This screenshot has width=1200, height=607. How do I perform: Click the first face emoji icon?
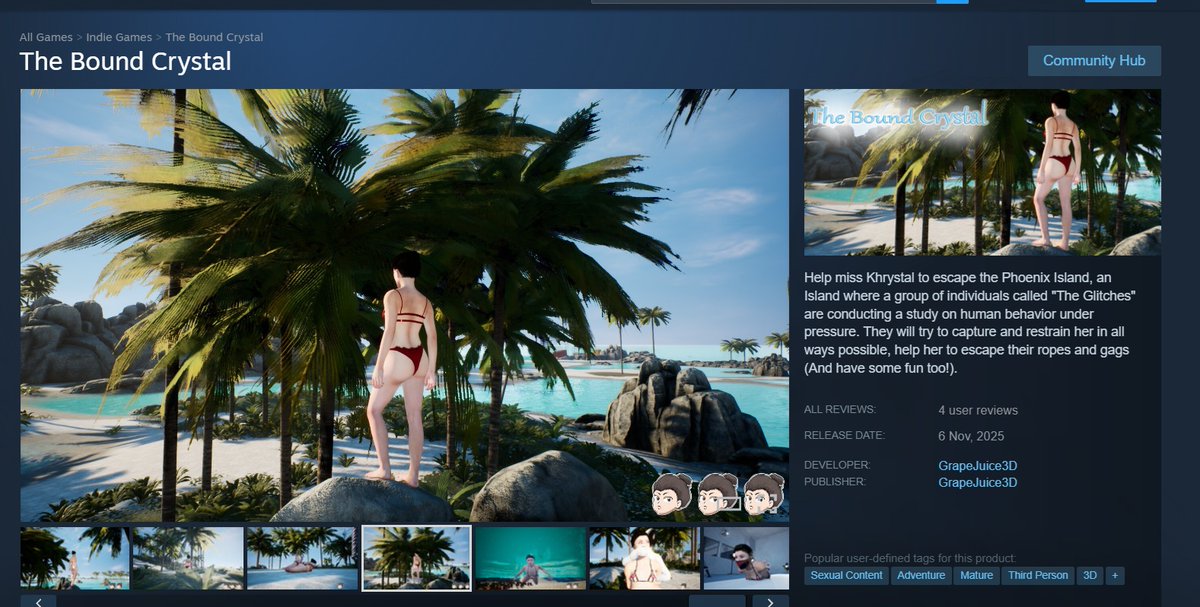[673, 493]
